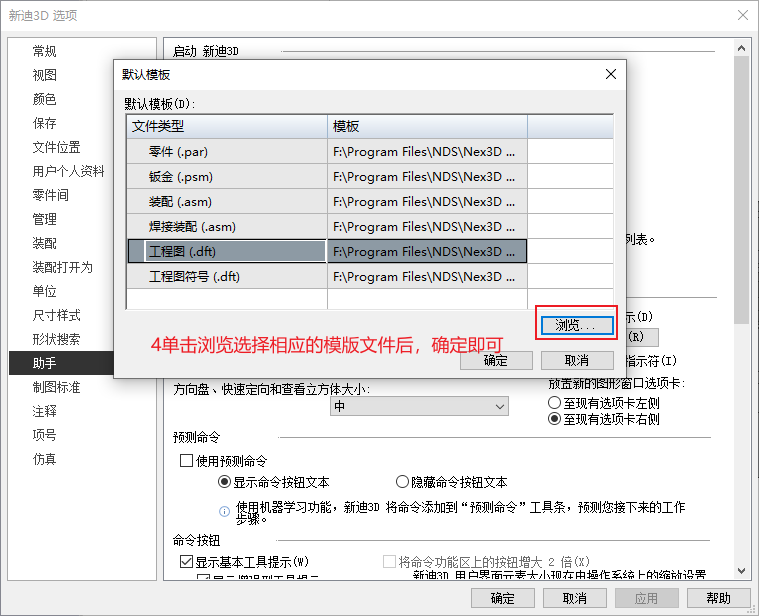
Task: Click 确定 in the 新迪3D 选项 window
Action: (x=503, y=598)
